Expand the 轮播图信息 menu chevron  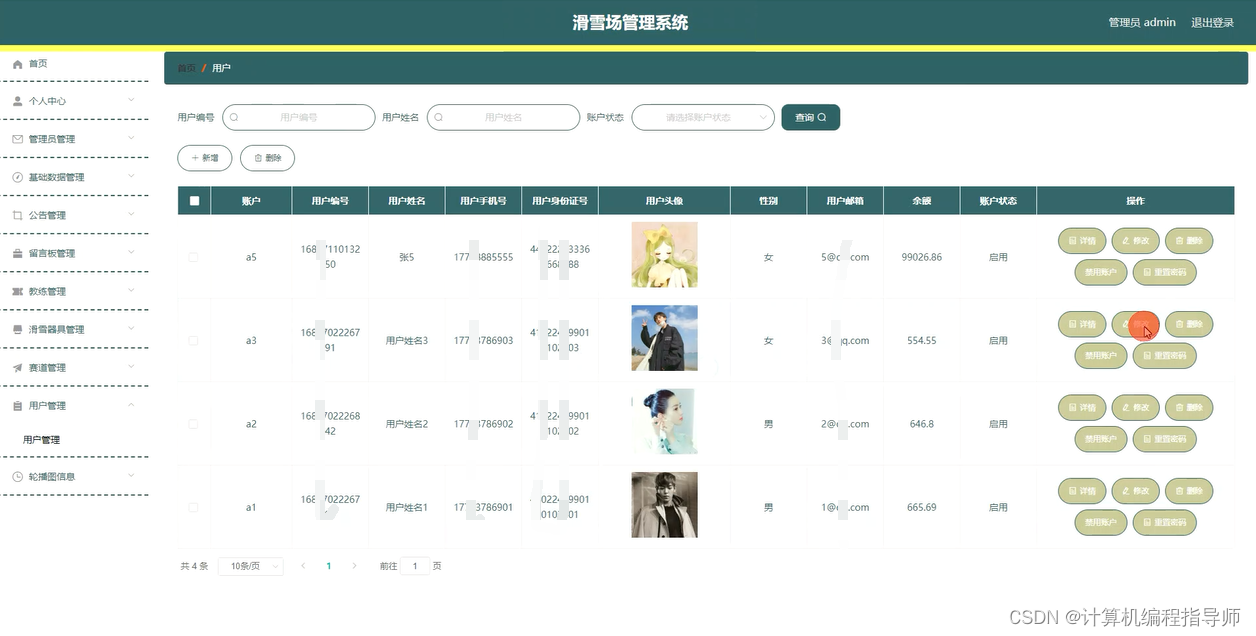click(131, 476)
